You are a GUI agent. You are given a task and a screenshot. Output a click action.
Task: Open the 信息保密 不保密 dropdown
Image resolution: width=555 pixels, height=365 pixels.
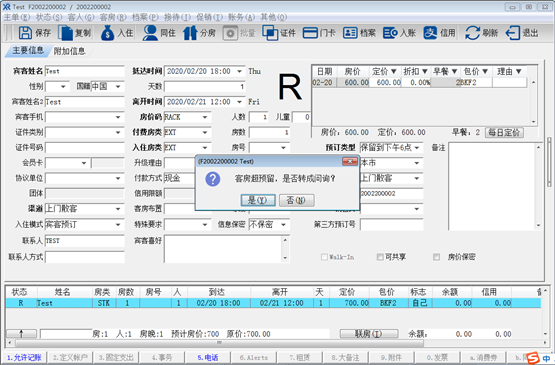284,225
